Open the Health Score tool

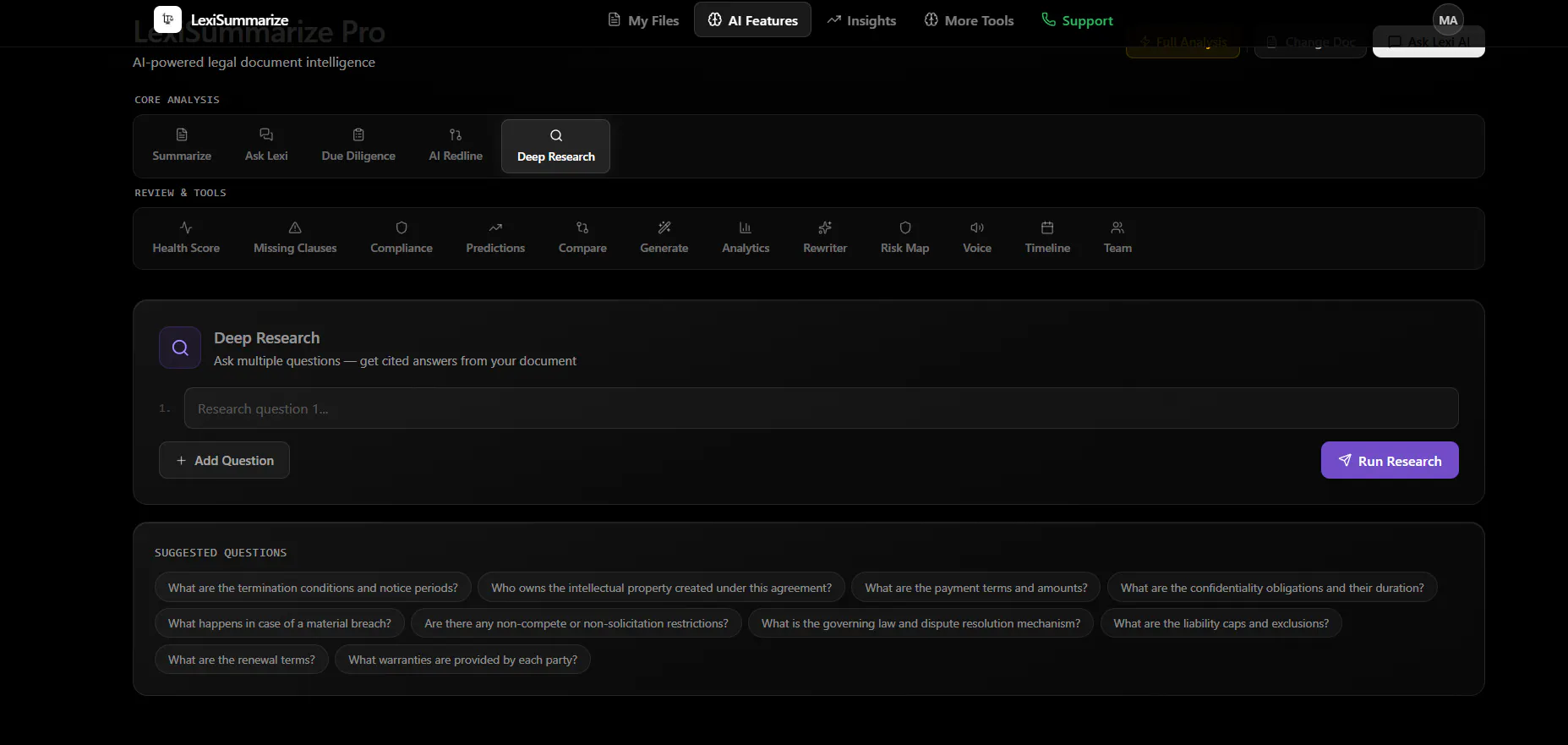[186, 238]
